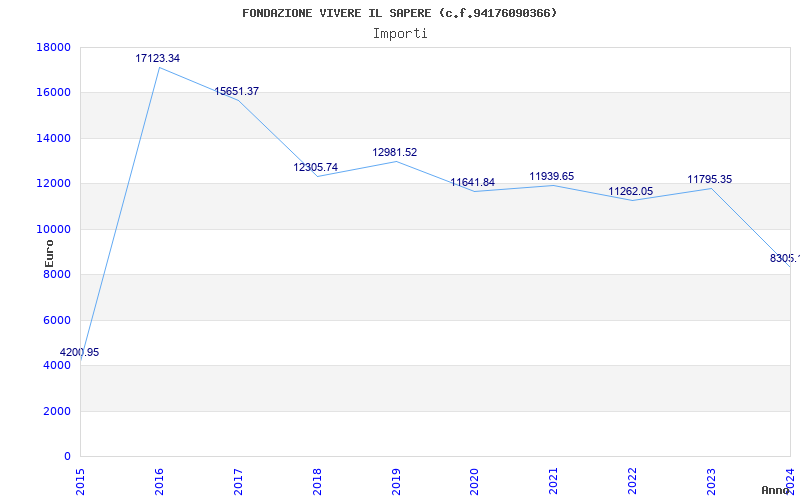Select the 11939.65 value for 2021

coord(552,177)
